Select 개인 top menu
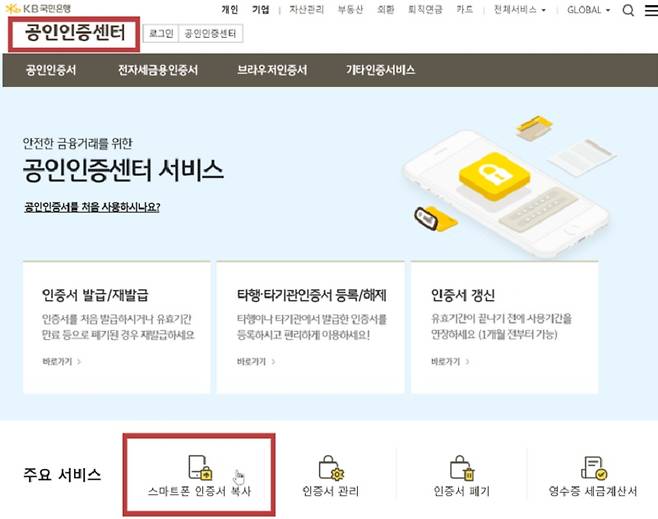 click(x=230, y=10)
